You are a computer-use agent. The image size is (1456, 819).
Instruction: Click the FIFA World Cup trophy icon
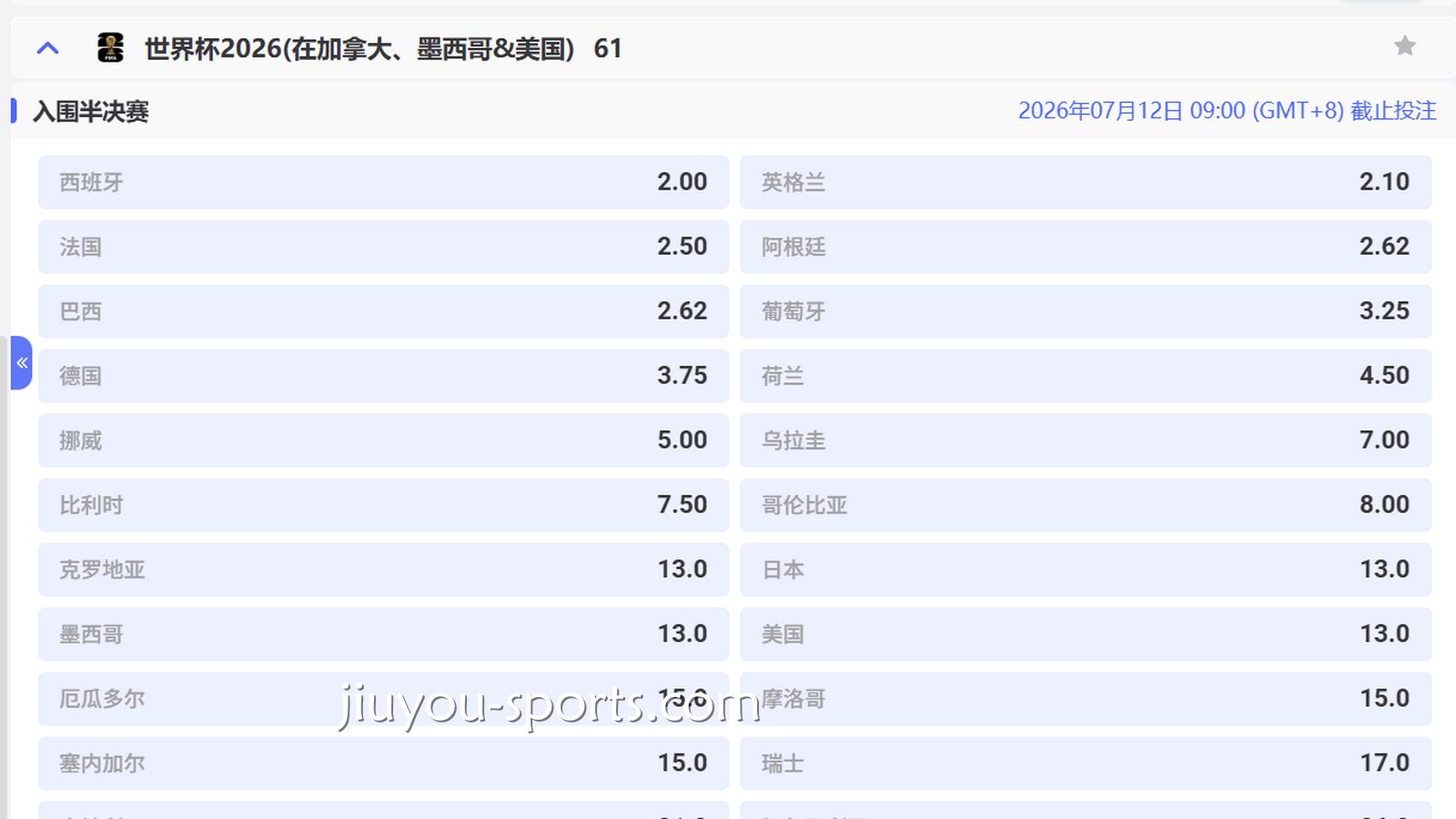[111, 48]
